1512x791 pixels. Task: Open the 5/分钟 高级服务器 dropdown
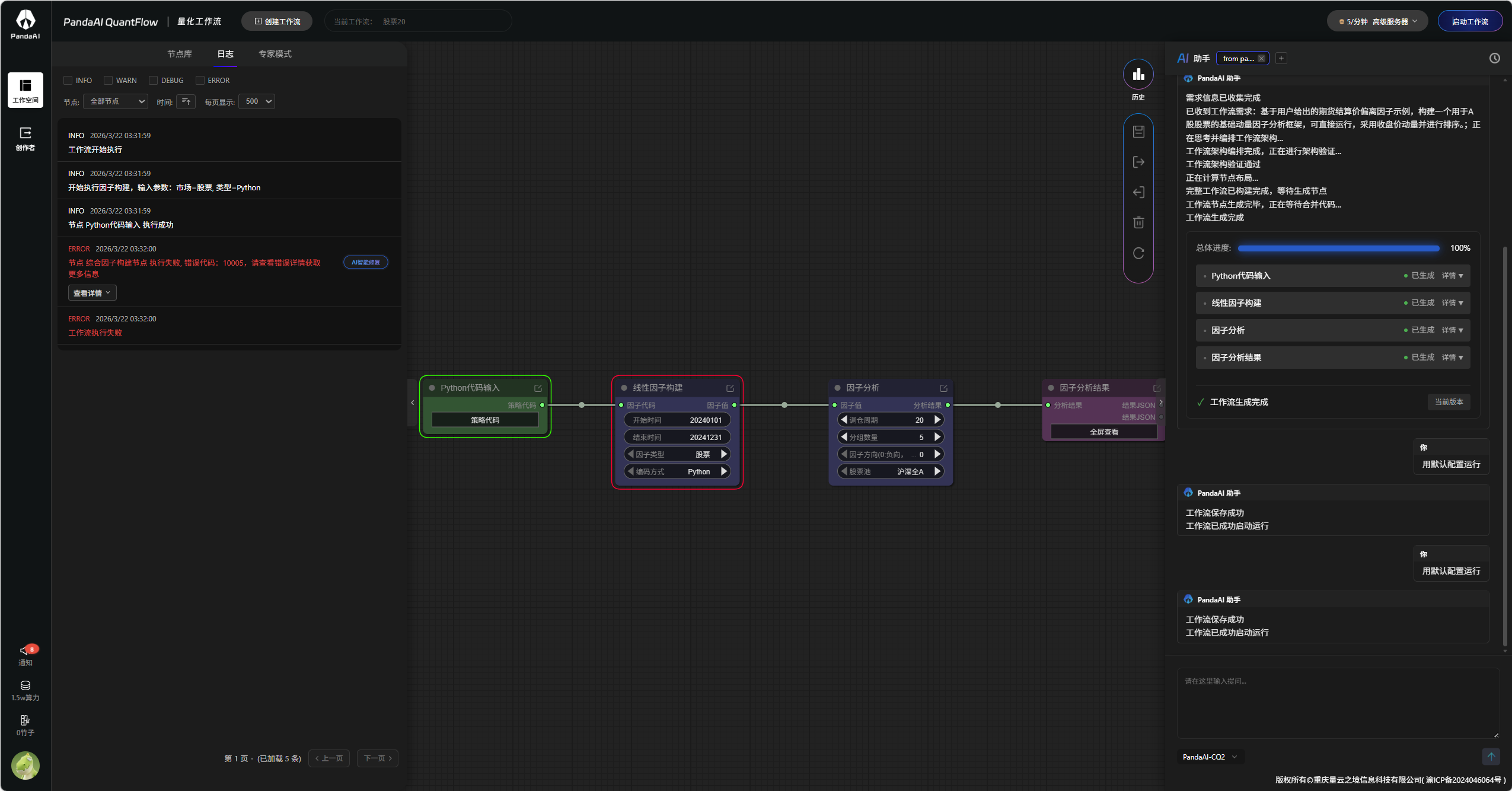[1377, 21]
